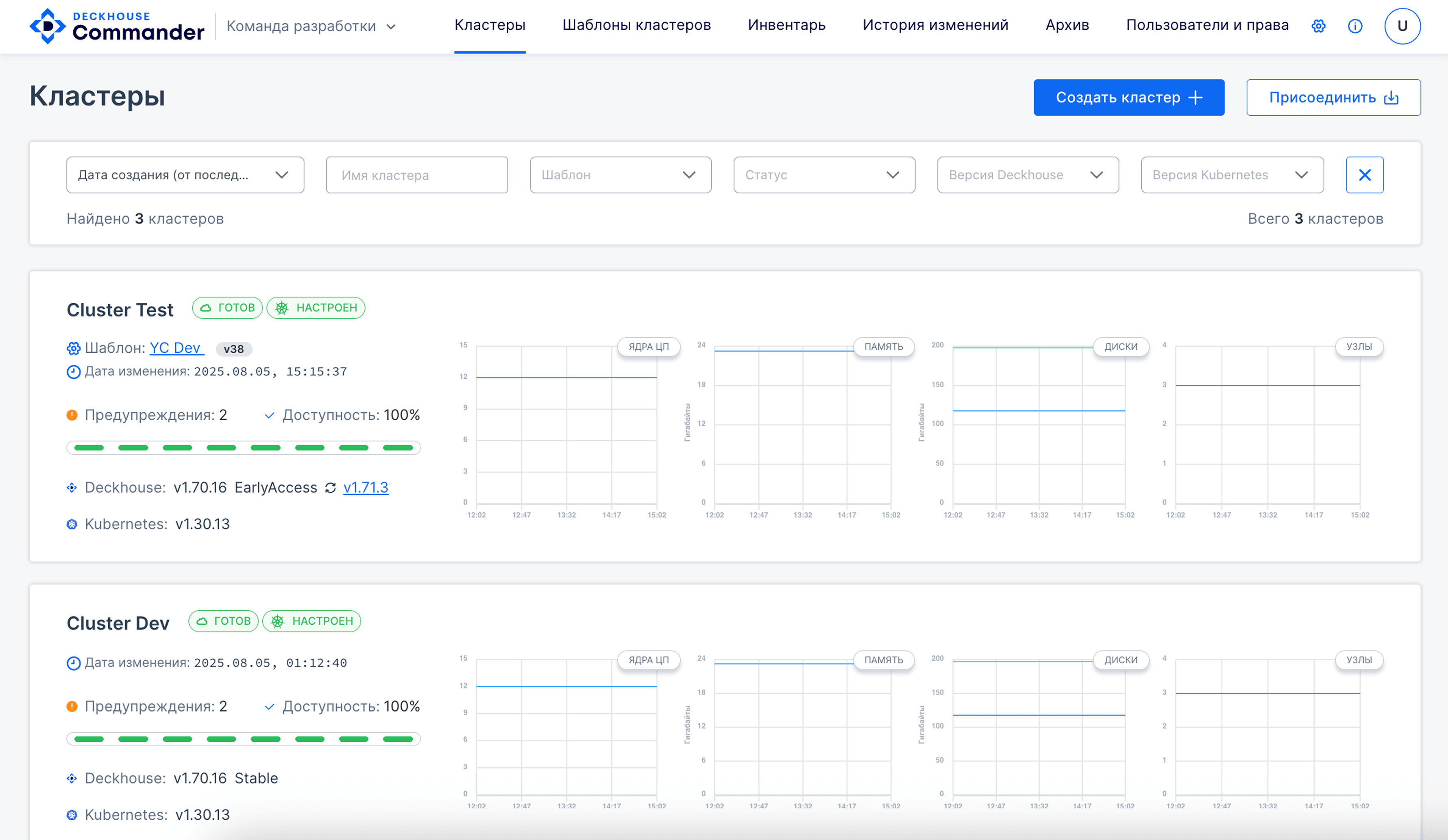Click the ЯДРА ЦП chart of Cluster Dev
Screen dimensions: 1448x840
click(566, 728)
